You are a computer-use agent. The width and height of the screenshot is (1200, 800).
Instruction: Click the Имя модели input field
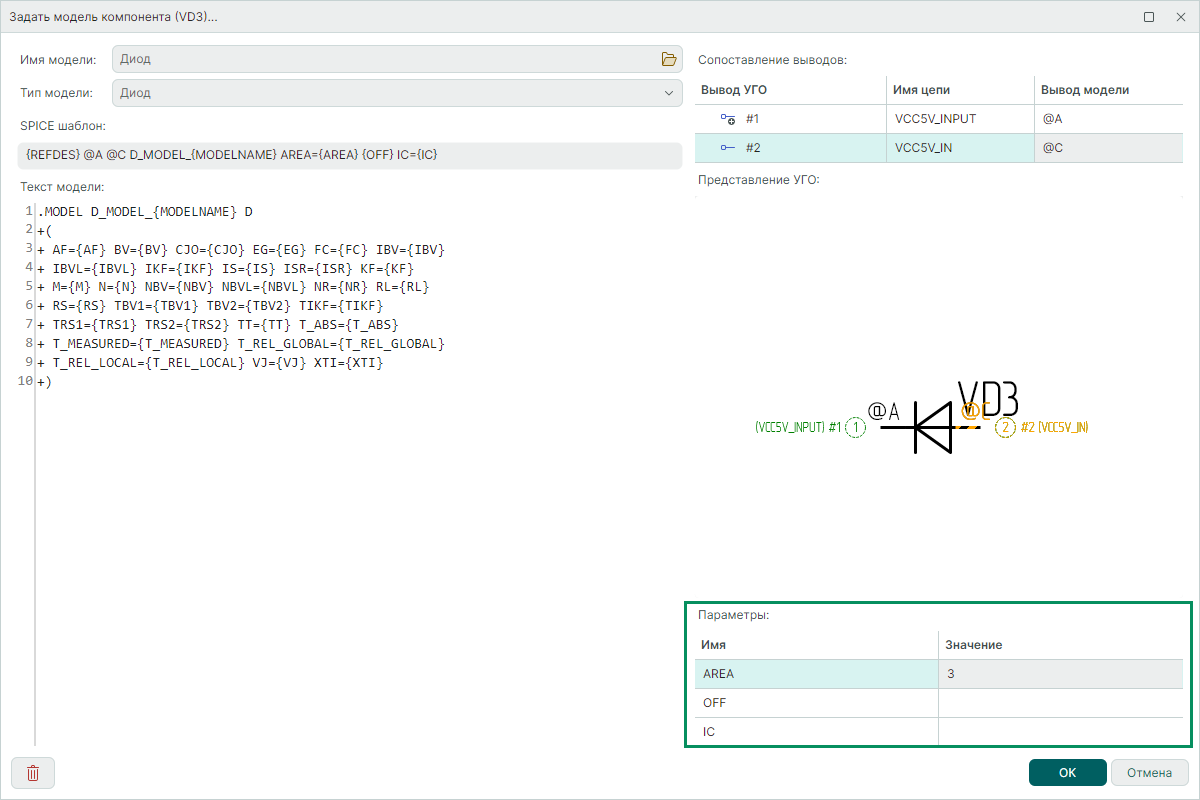pyautogui.click(x=385, y=59)
